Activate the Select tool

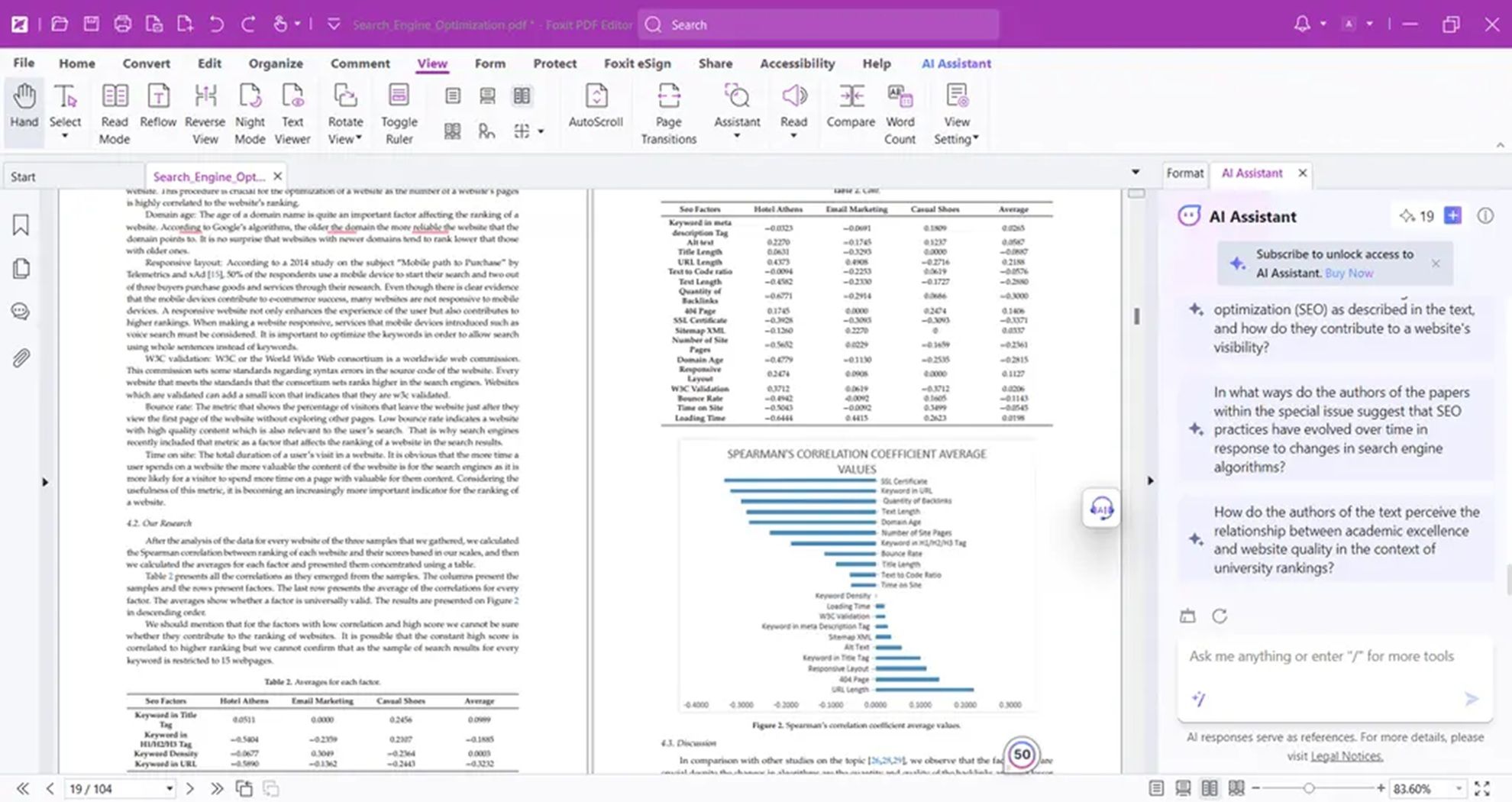[65, 112]
